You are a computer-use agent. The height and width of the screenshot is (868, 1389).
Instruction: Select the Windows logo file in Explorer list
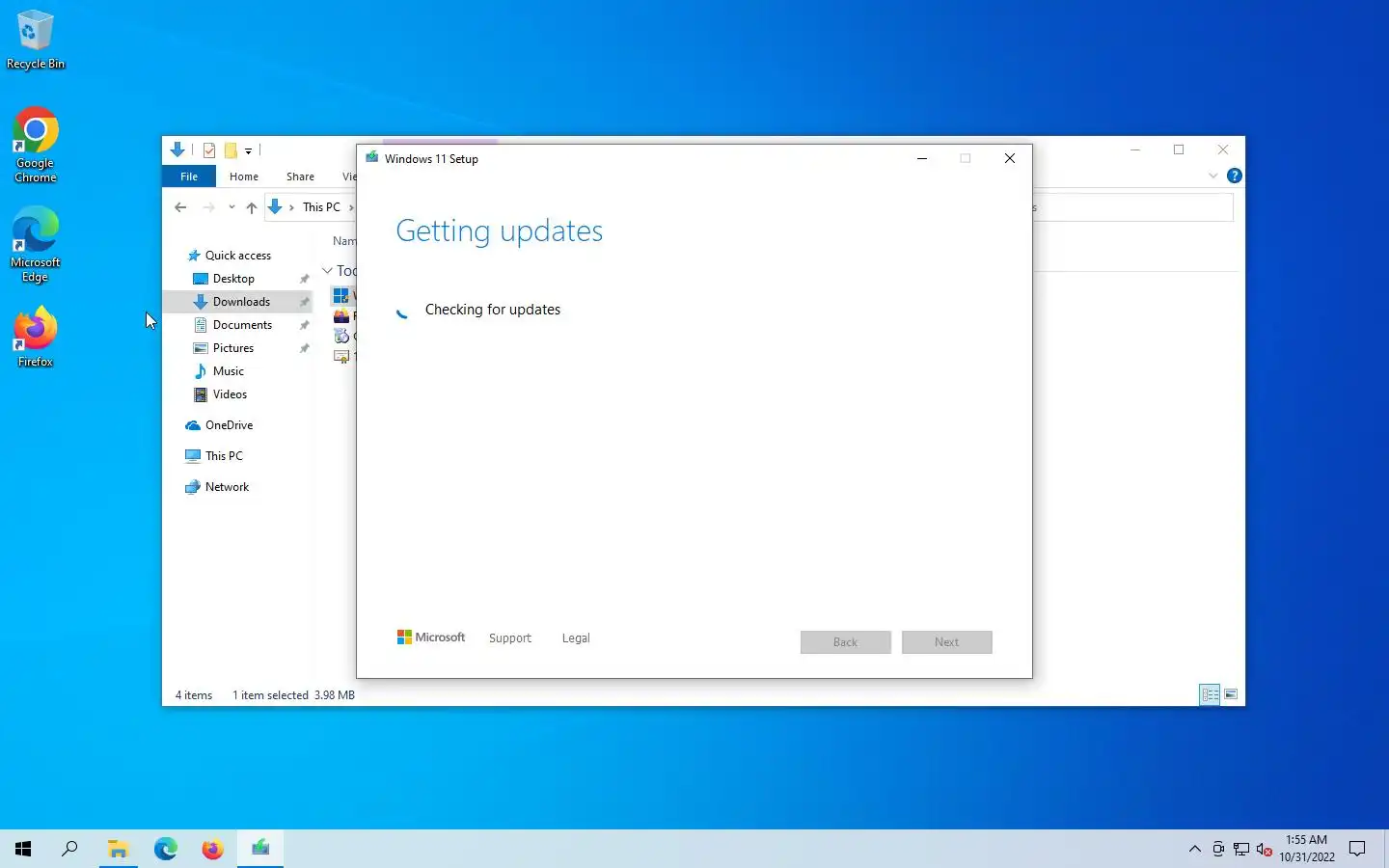[x=341, y=296]
